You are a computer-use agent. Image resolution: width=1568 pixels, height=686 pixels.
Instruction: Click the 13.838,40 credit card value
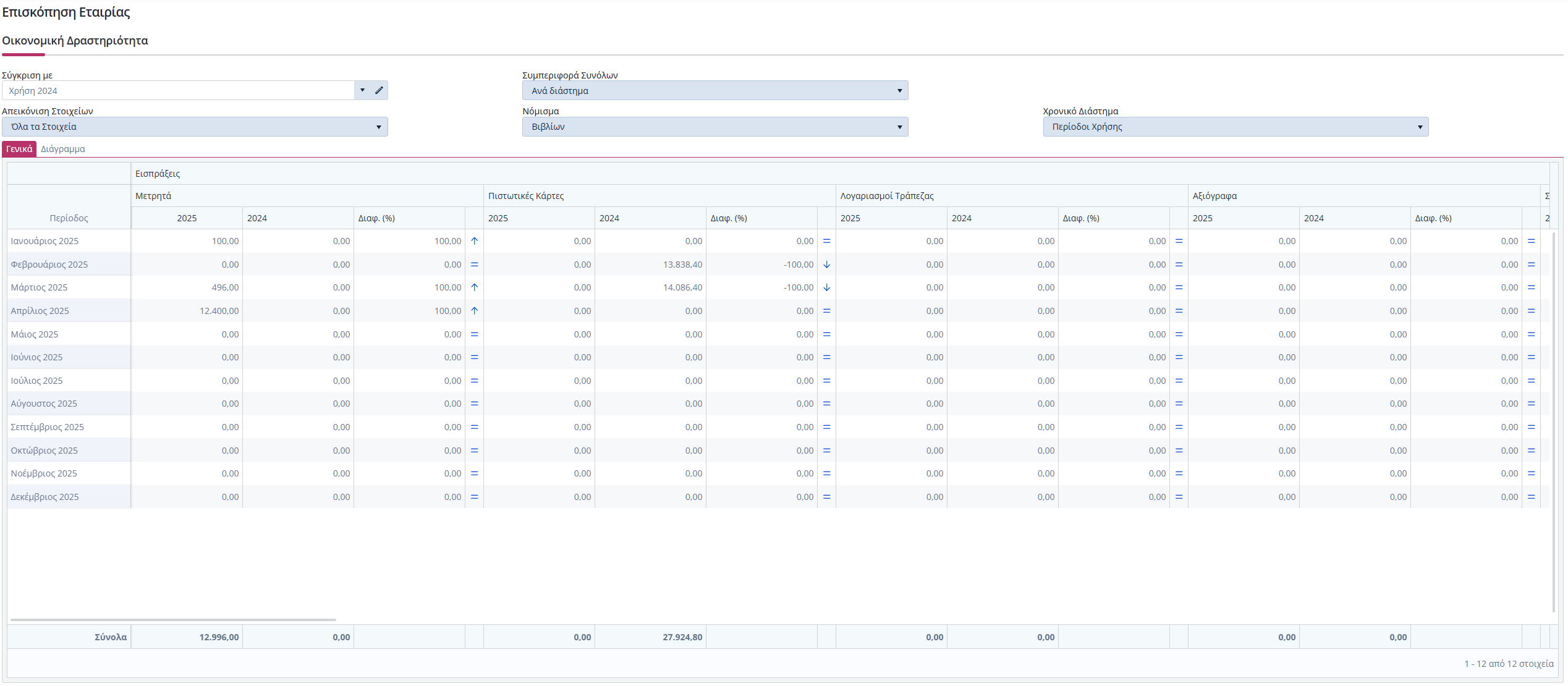(682, 265)
